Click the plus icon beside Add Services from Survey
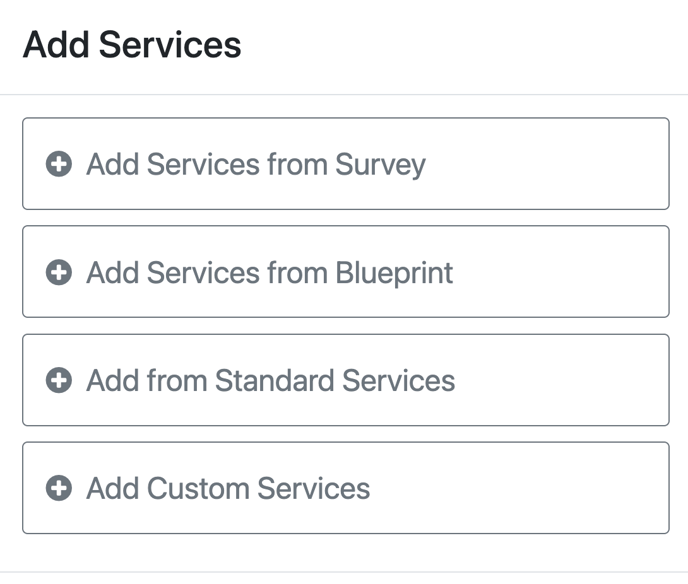Viewport: 688px width, 584px height. tap(59, 164)
